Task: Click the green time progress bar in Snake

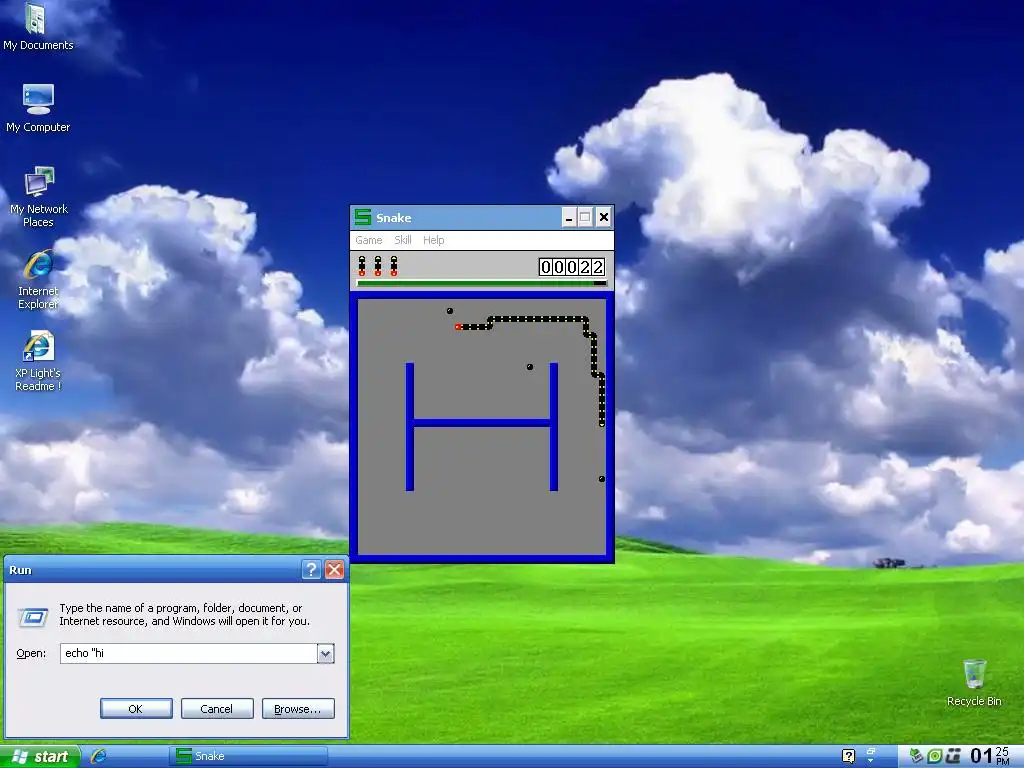Action: click(x=481, y=283)
